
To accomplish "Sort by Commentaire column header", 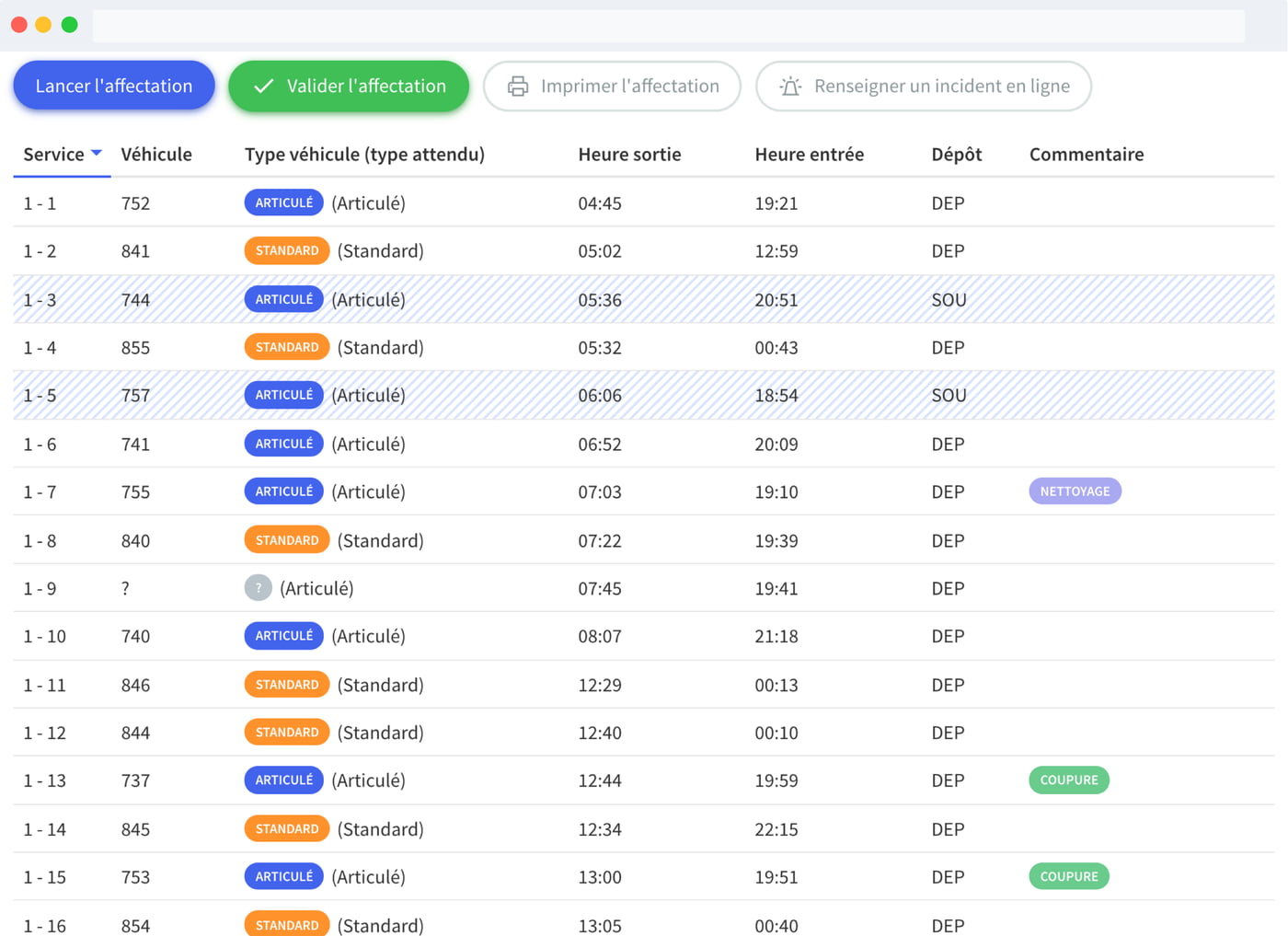I will [x=1087, y=154].
